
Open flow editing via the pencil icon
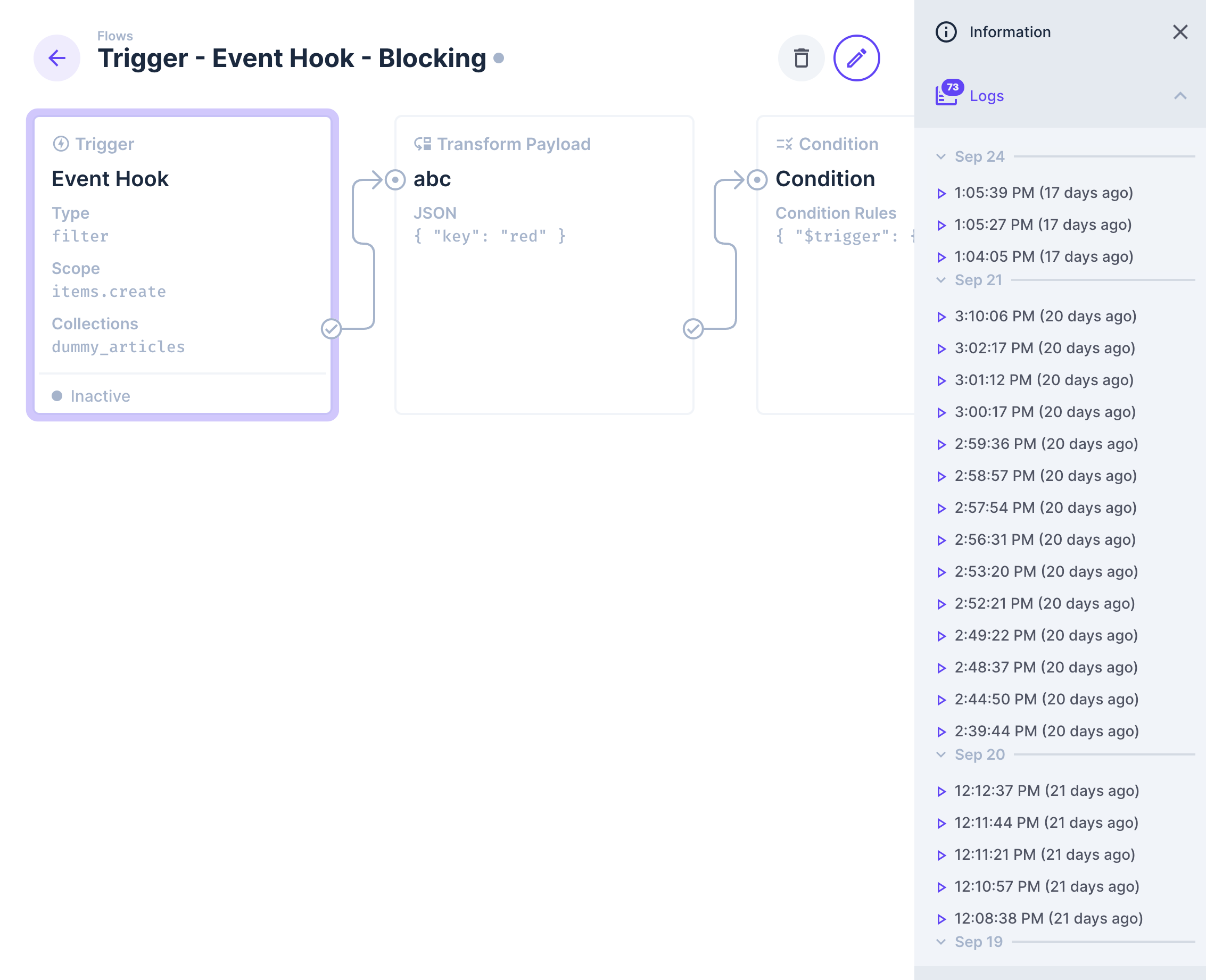[x=856, y=57]
